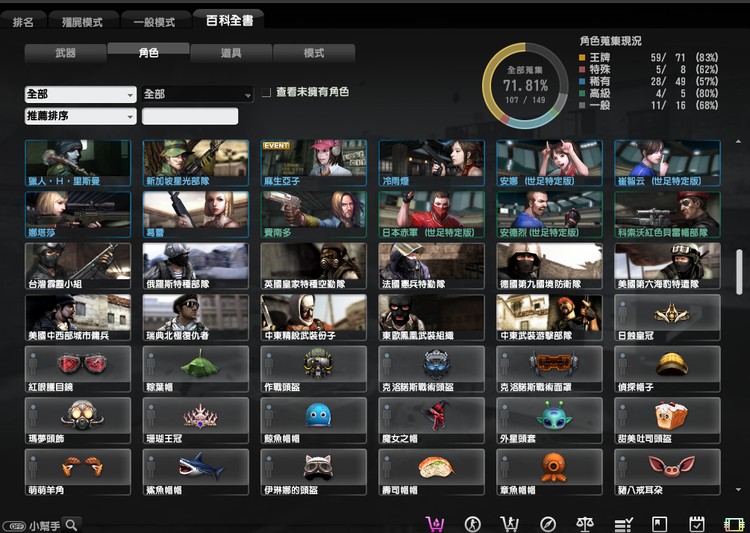Select the 偵探帽子 yellow hat icon
The height and width of the screenshot is (533, 750).
[x=672, y=365]
